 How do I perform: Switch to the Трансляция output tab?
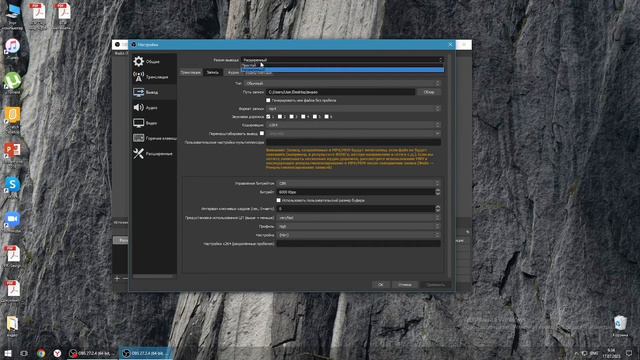[x=191, y=72]
